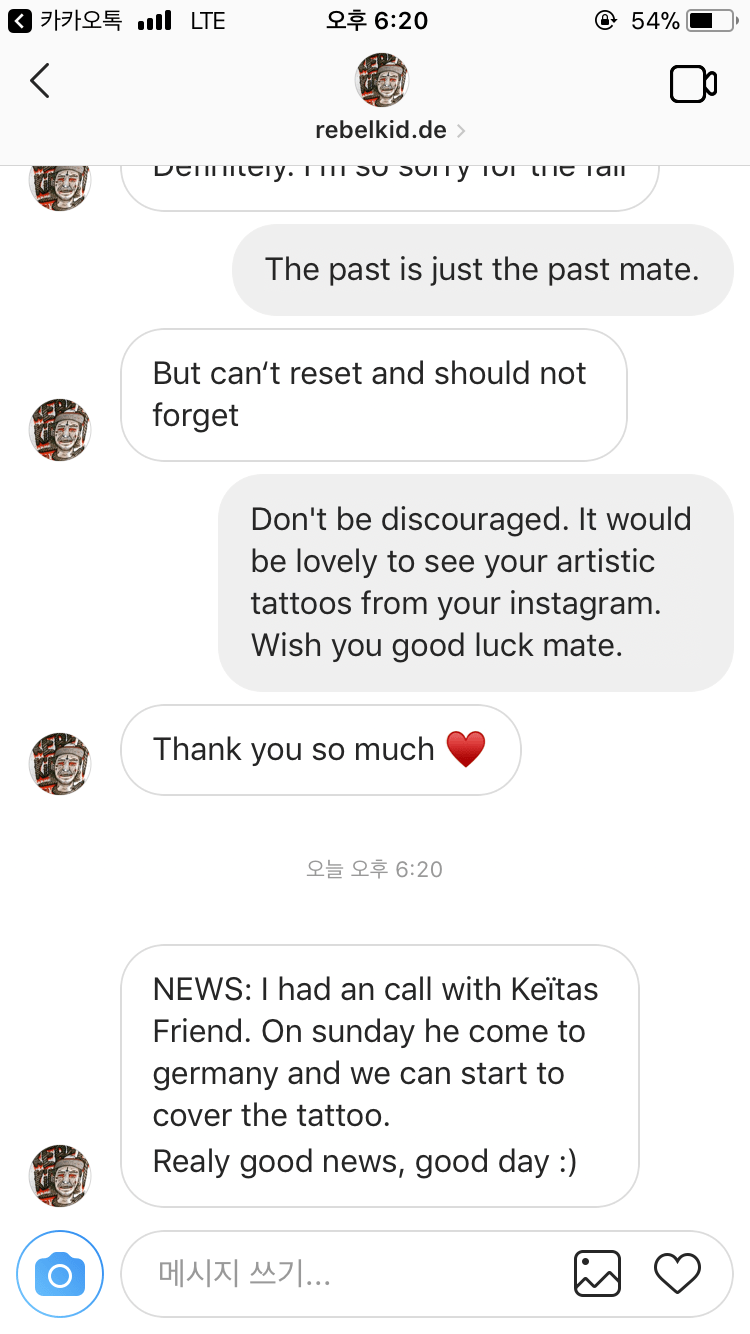Viewport: 750px width, 1334px height.
Task: Tap the rebelkid.de username link
Action: [381, 131]
